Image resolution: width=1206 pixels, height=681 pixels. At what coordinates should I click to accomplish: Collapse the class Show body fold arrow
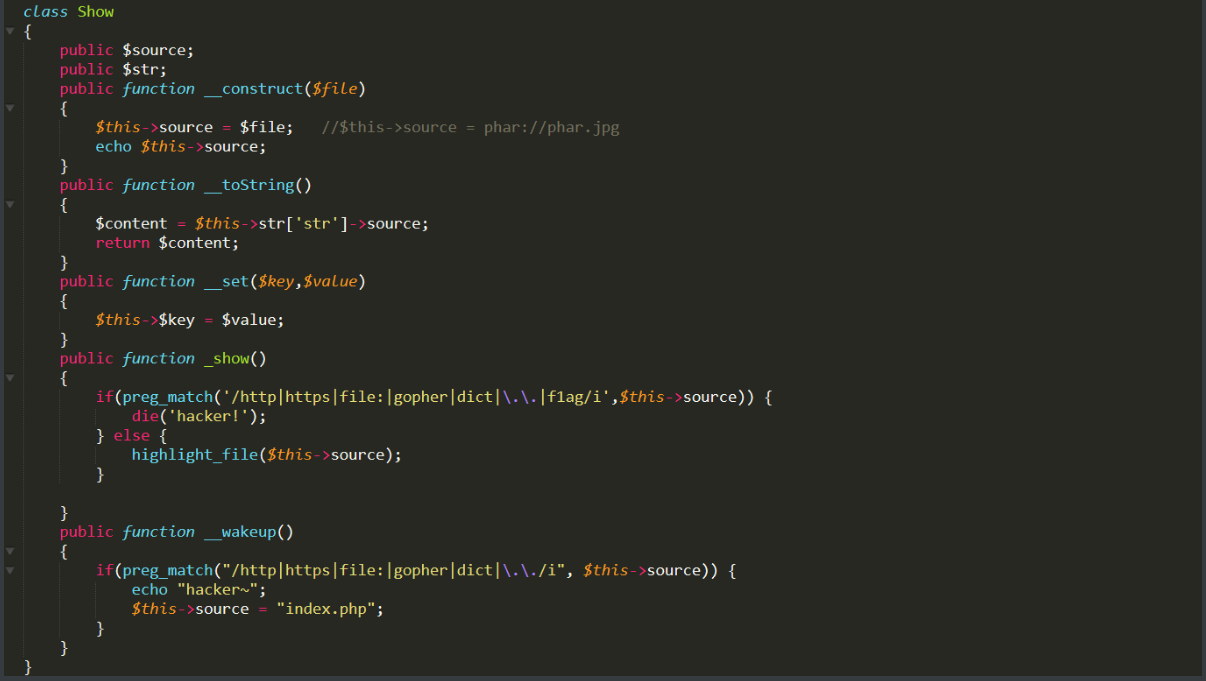(x=9, y=32)
